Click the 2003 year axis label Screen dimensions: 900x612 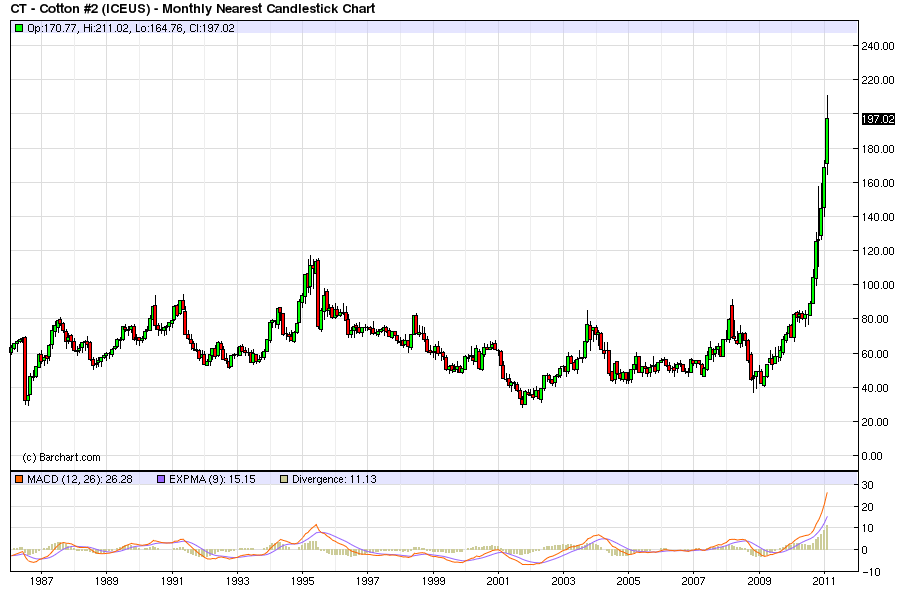[564, 581]
